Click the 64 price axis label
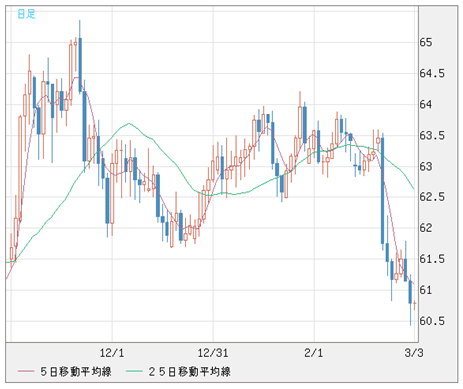The image size is (463, 389). [426, 105]
